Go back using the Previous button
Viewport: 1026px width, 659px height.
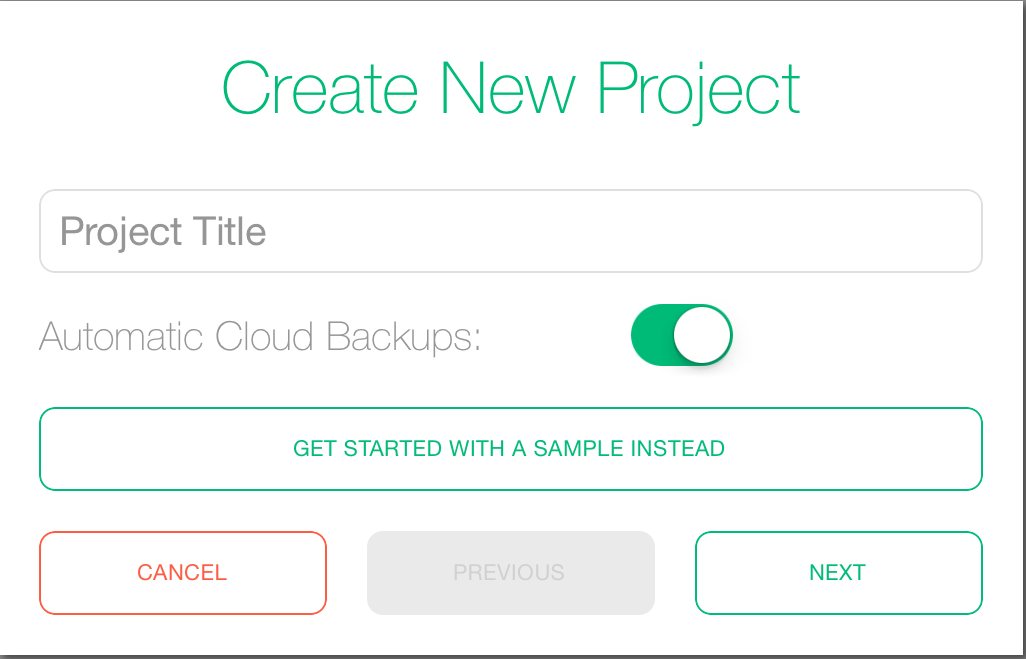510,573
